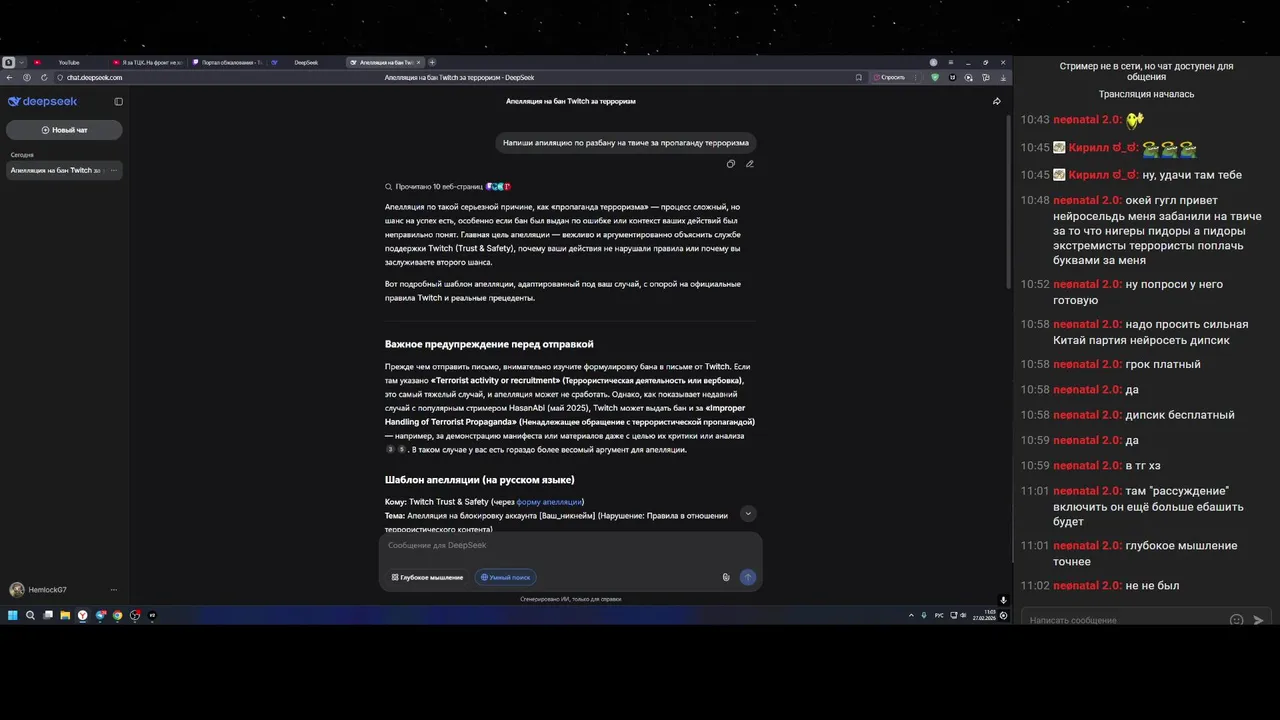
Task: Bookmark the page with the bookmark icon
Action: pyautogui.click(x=858, y=77)
